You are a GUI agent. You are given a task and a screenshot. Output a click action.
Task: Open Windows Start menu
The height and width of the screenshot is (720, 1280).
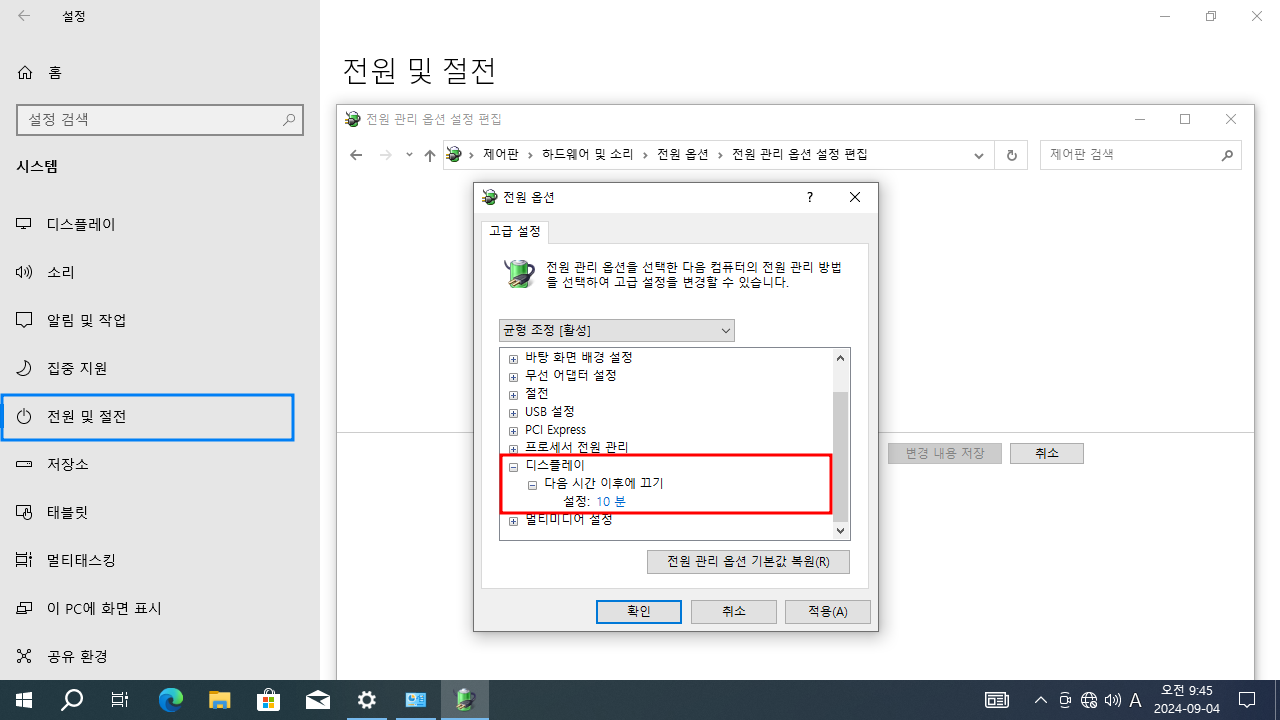click(x=24, y=700)
